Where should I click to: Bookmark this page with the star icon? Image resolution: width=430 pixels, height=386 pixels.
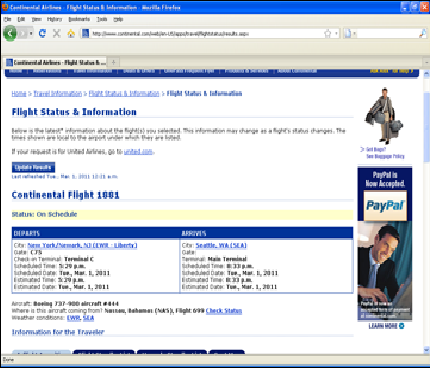pos(328,33)
